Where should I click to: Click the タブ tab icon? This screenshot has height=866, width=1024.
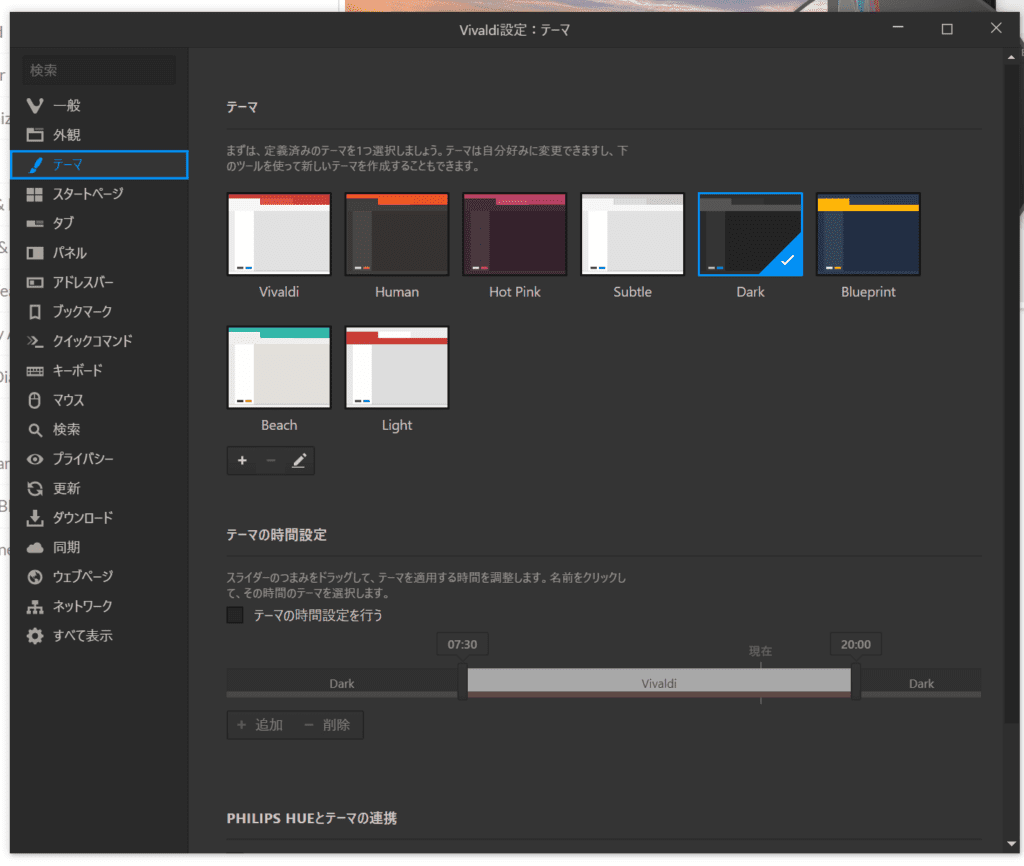pos(35,223)
